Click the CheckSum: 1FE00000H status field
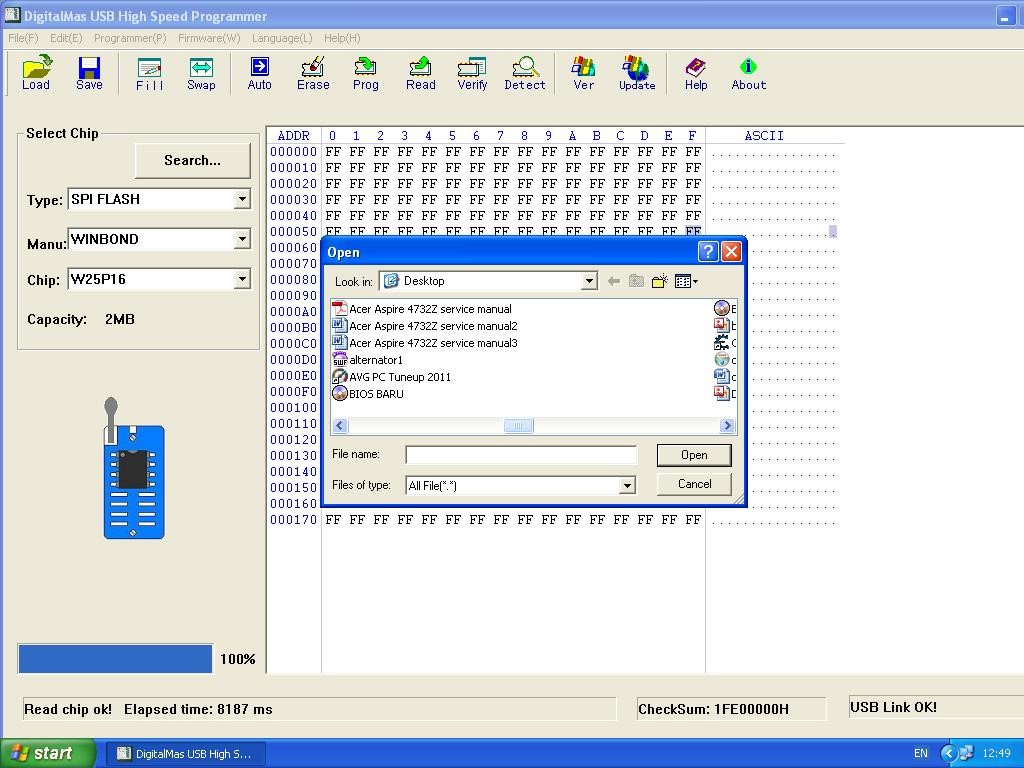 (x=731, y=709)
